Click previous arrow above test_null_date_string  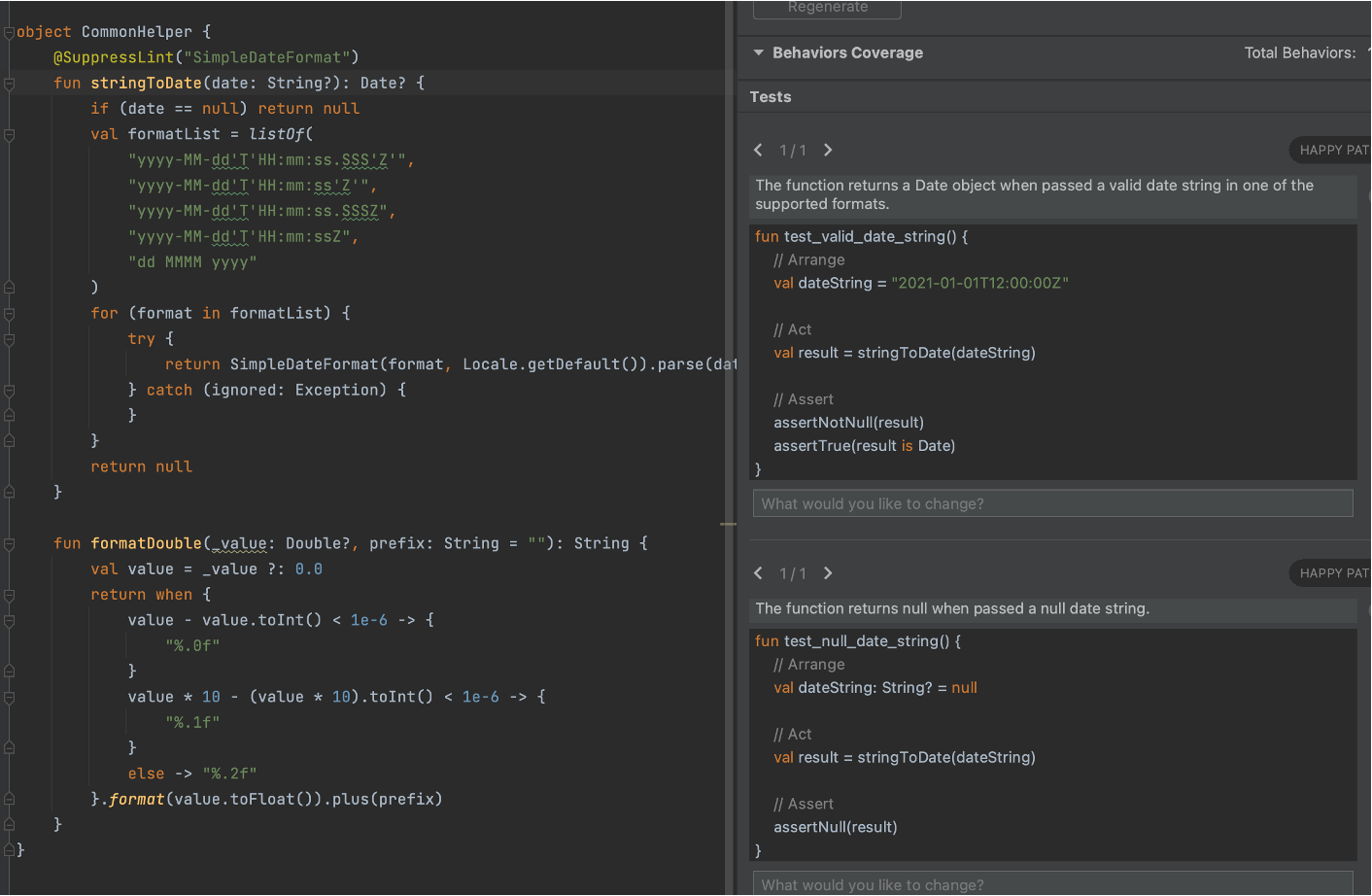[x=759, y=573]
